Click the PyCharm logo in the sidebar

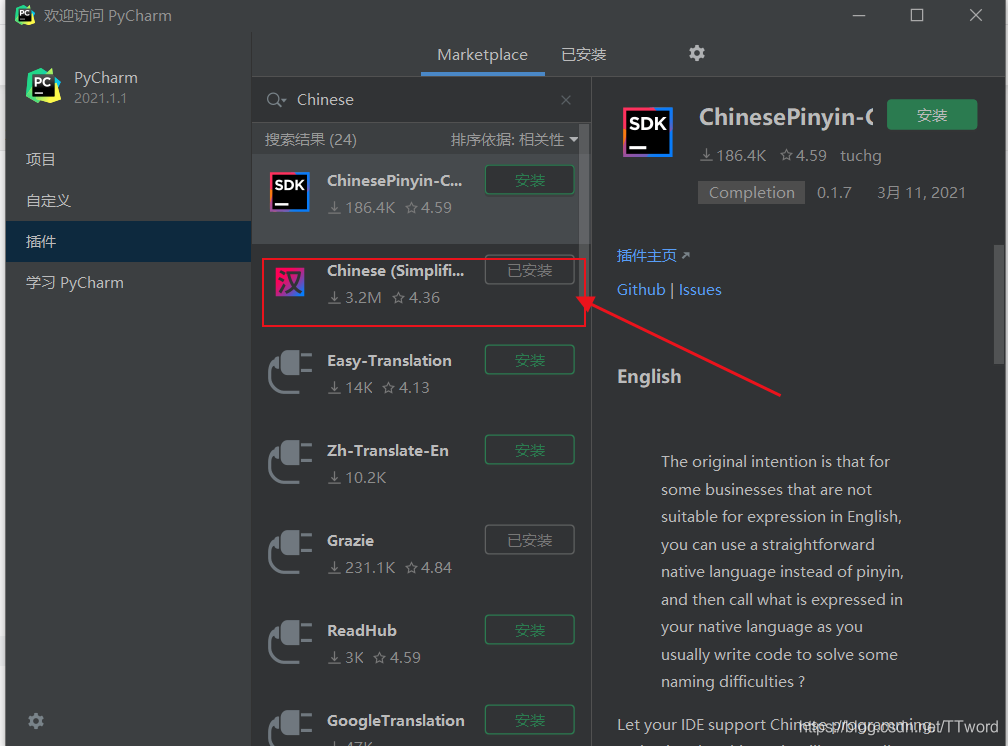(x=43, y=86)
